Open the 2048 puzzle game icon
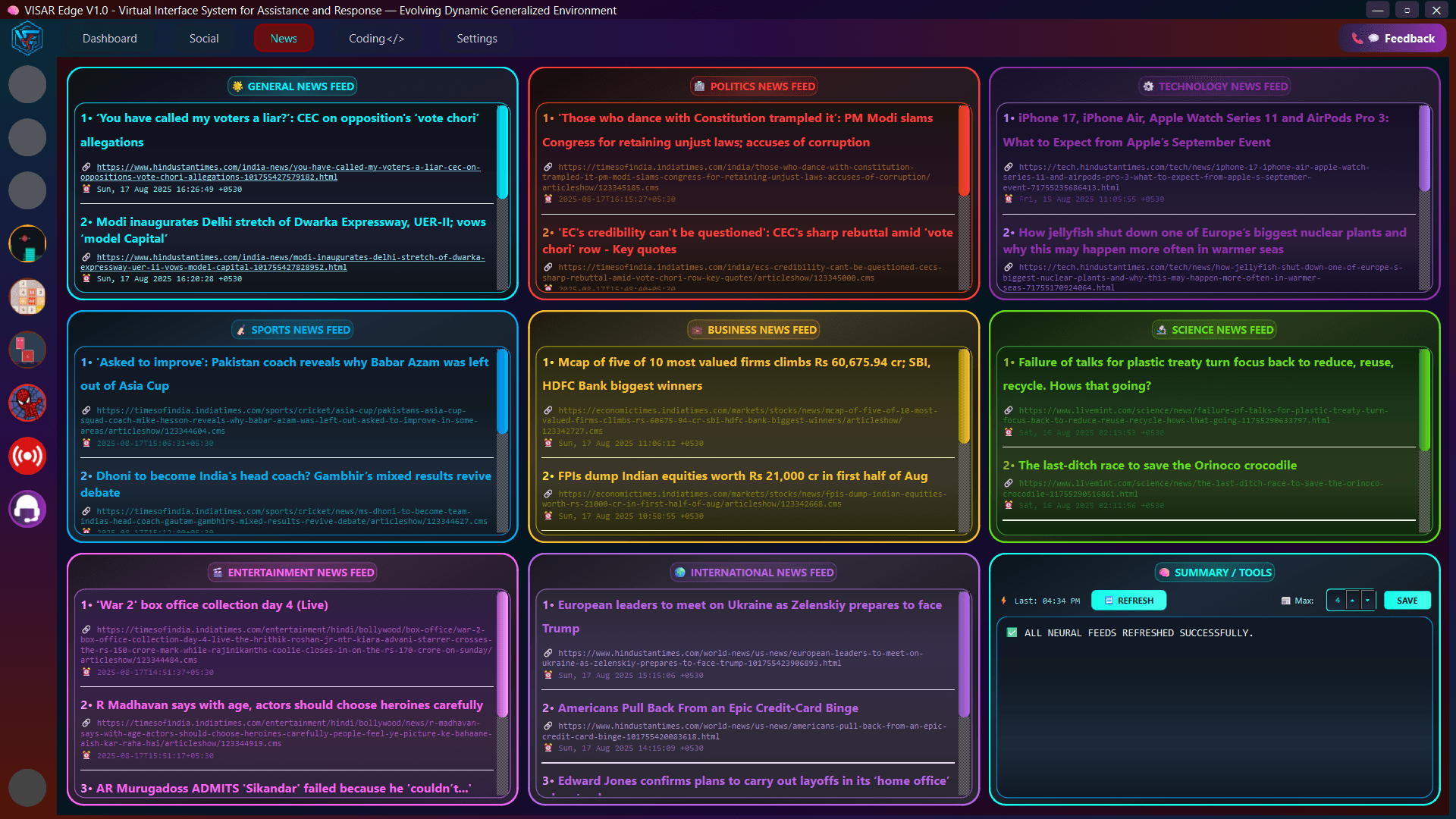Image resolution: width=1456 pixels, height=819 pixels. 27,297
